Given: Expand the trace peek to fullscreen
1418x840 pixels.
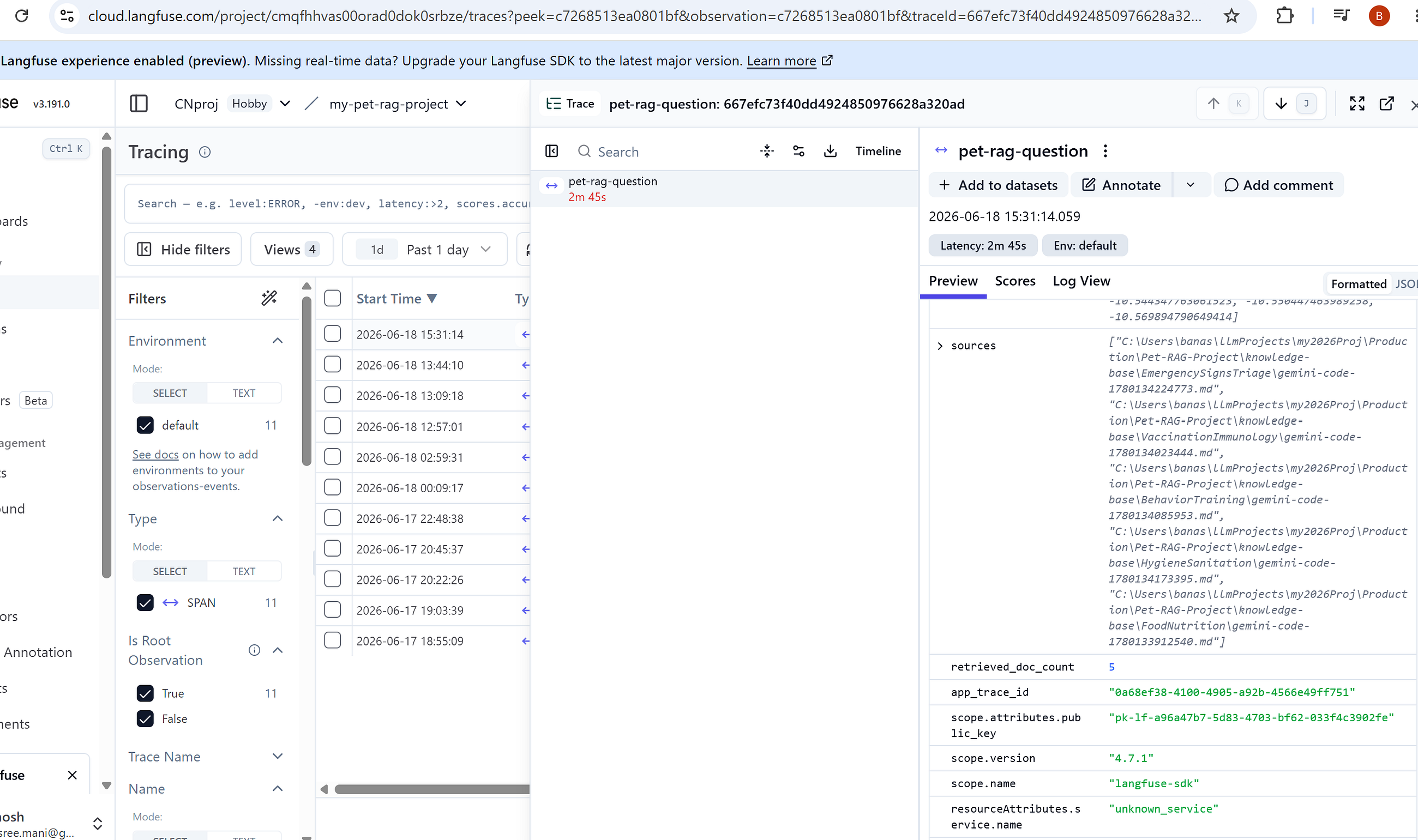Looking at the screenshot, I should pyautogui.click(x=1357, y=104).
